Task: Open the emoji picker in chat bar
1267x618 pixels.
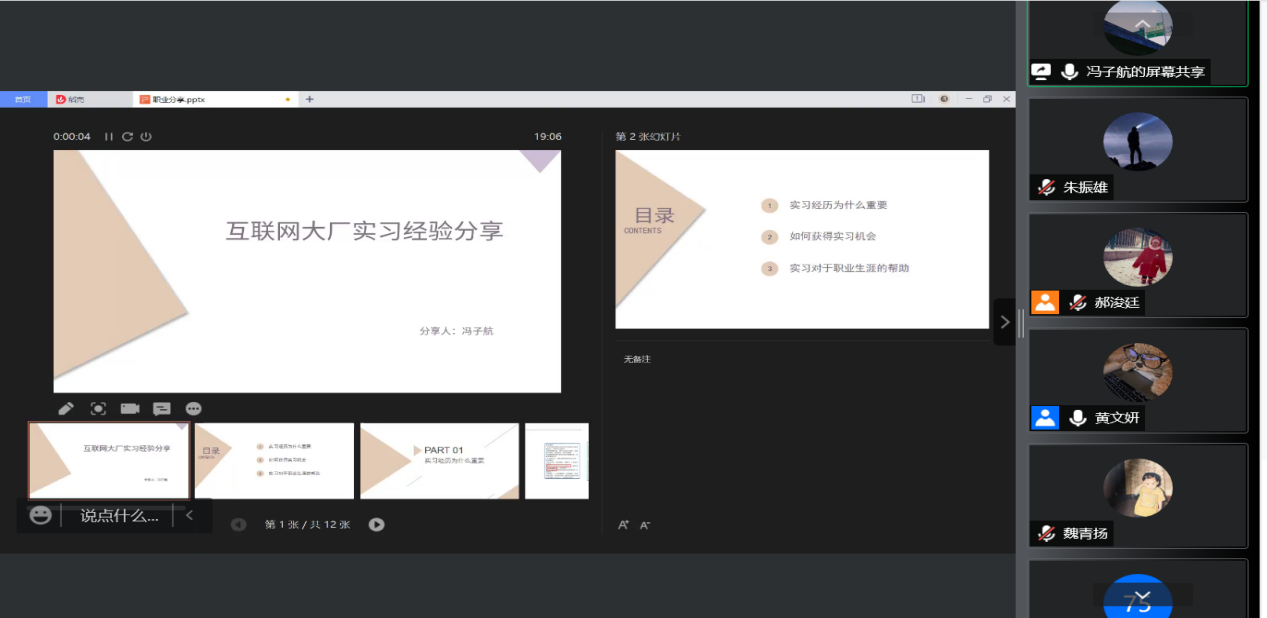Action: [40, 515]
